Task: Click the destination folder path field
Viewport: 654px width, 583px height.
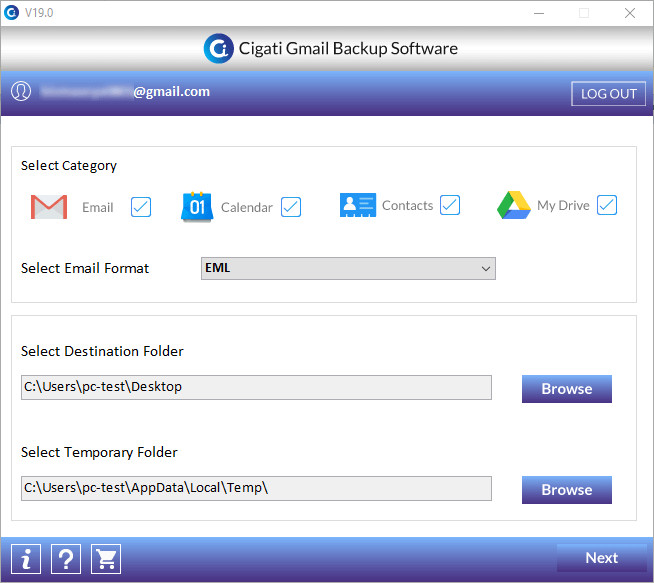Action: point(257,387)
